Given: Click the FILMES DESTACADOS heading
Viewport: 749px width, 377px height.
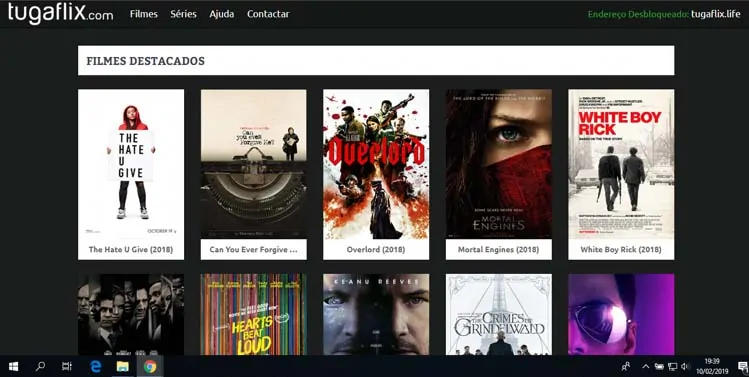Looking at the screenshot, I should tap(145, 61).
